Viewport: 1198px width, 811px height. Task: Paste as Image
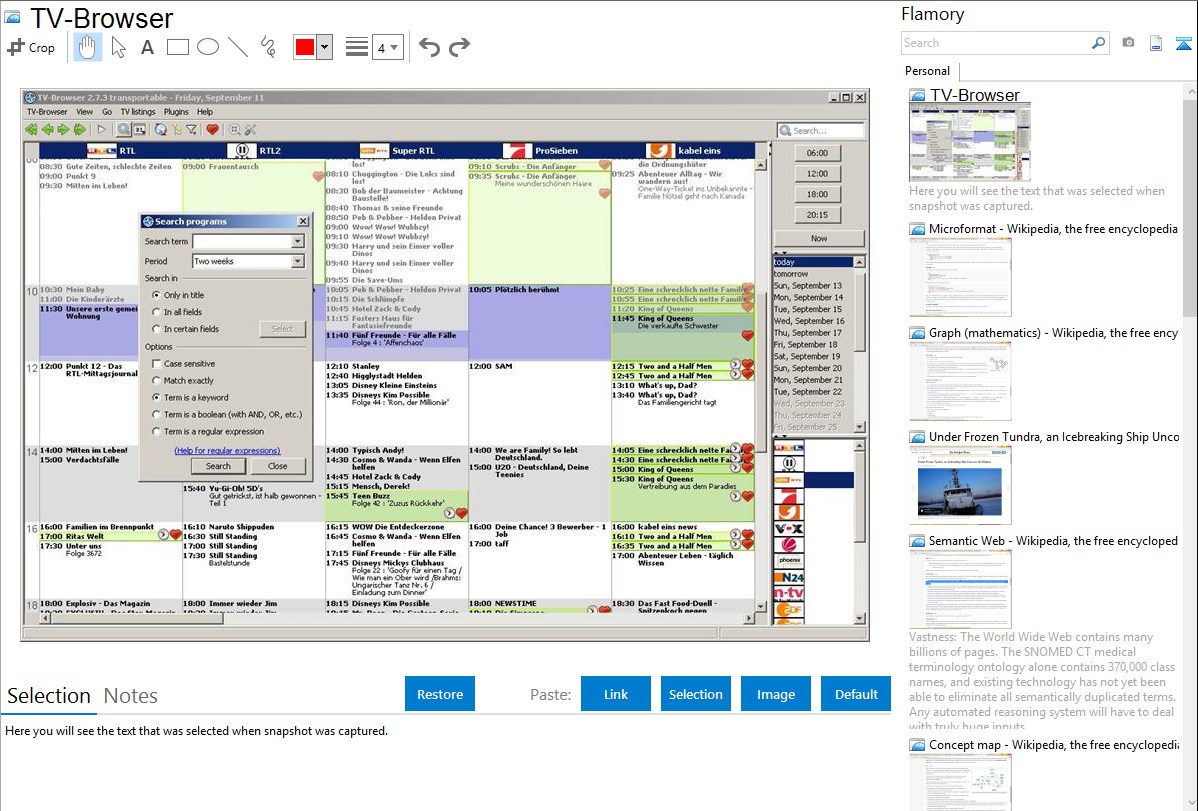click(775, 694)
